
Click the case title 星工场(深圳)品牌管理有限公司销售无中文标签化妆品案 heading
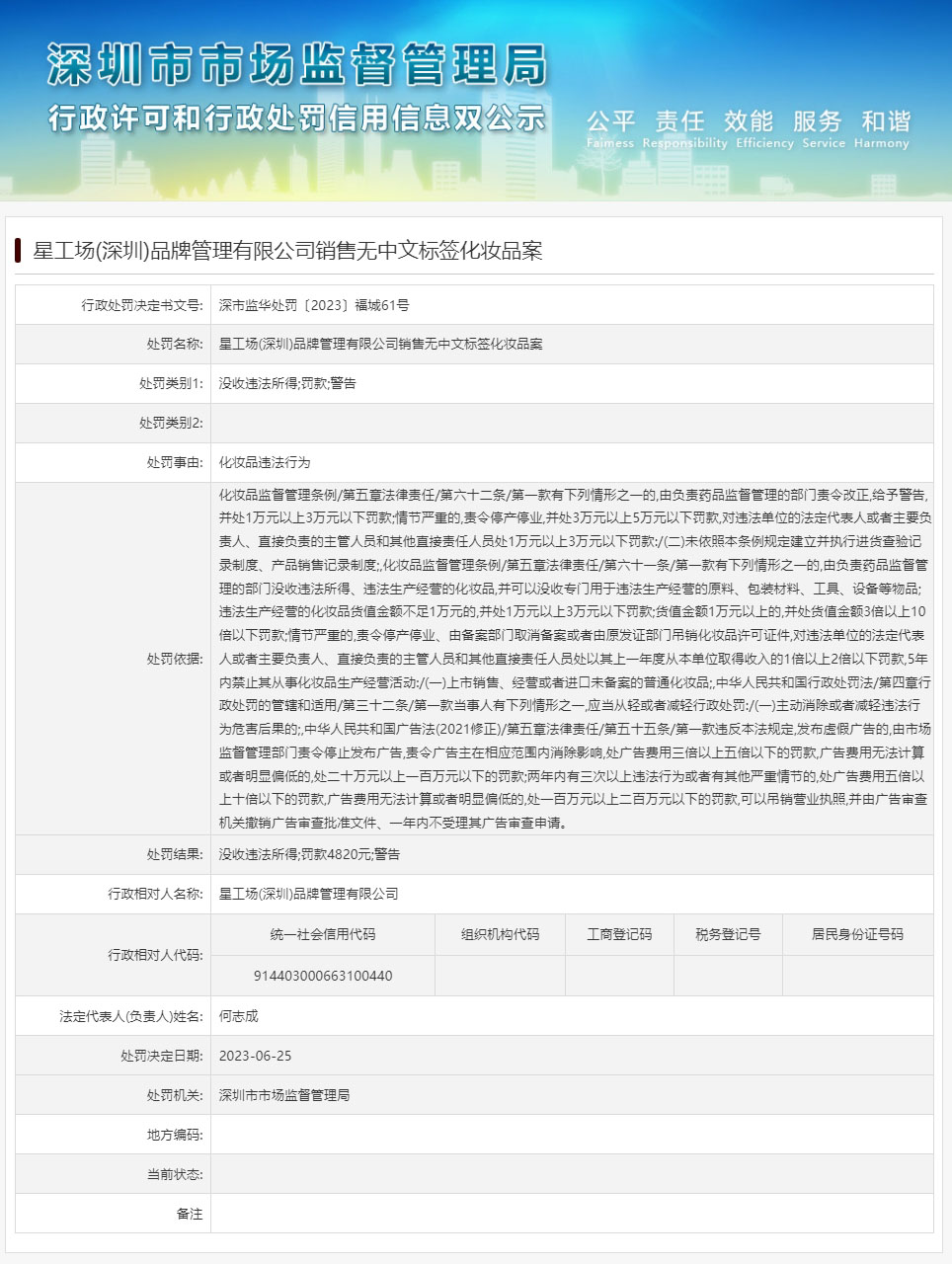click(287, 251)
